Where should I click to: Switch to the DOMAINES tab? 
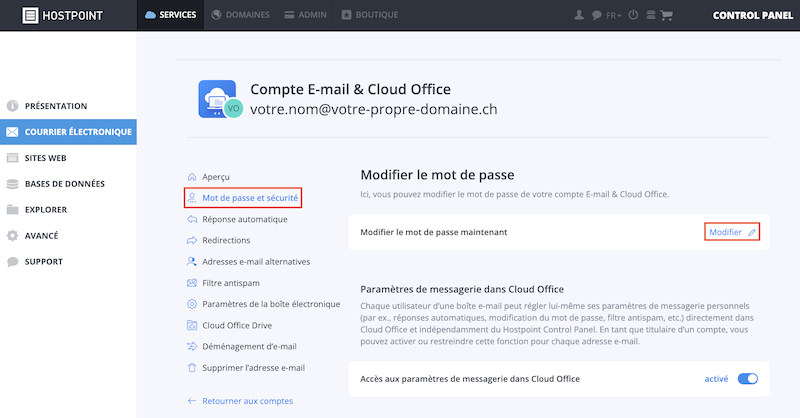(x=240, y=15)
